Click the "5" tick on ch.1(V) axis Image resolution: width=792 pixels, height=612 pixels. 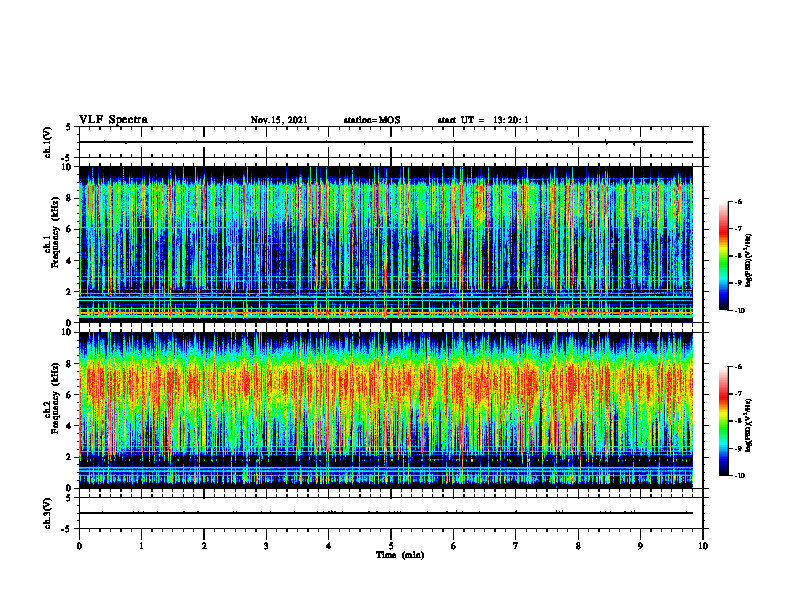70,128
